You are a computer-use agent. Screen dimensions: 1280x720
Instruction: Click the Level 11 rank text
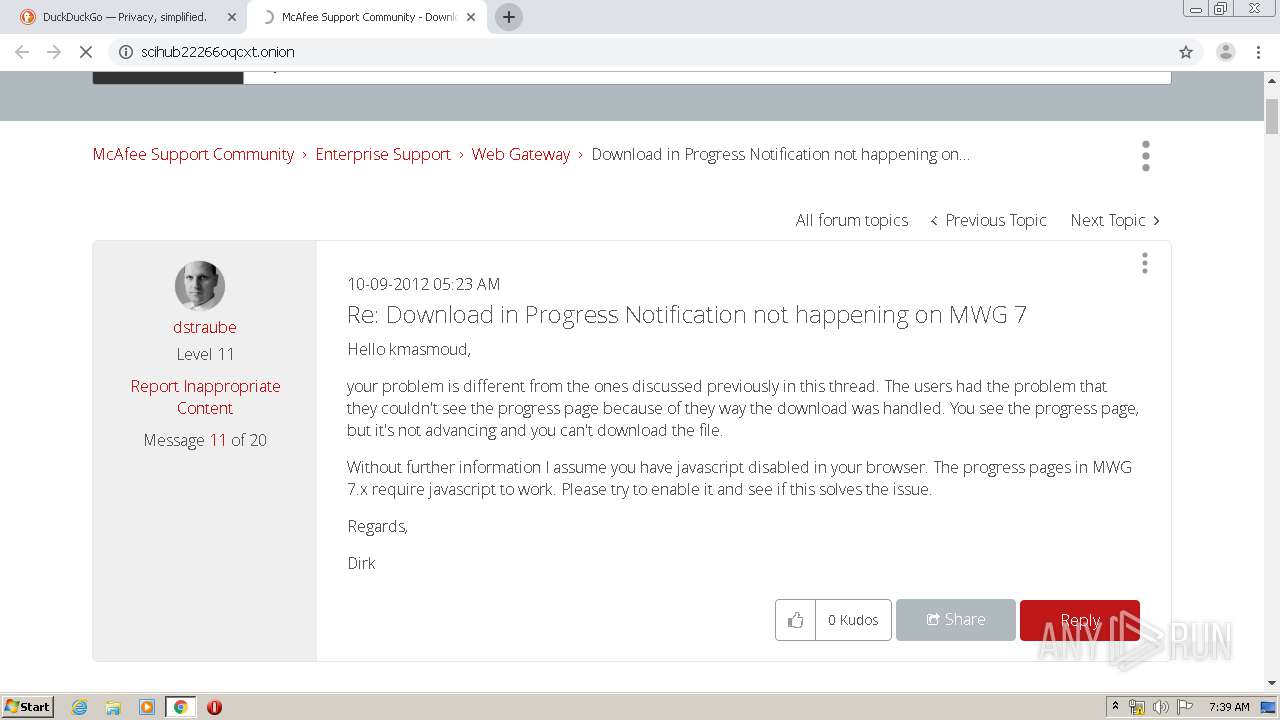(x=205, y=354)
